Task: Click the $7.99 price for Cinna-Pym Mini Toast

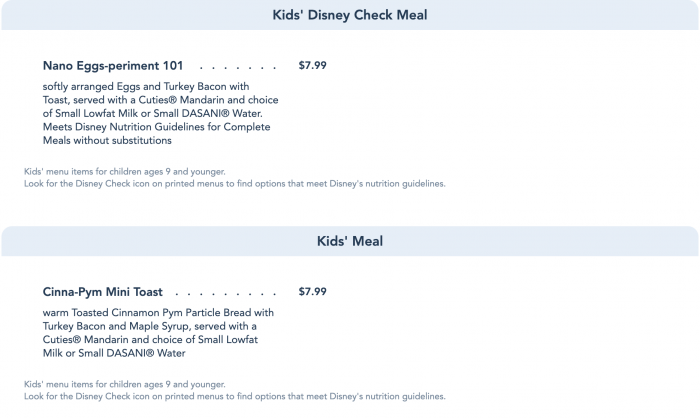Action: coord(312,291)
